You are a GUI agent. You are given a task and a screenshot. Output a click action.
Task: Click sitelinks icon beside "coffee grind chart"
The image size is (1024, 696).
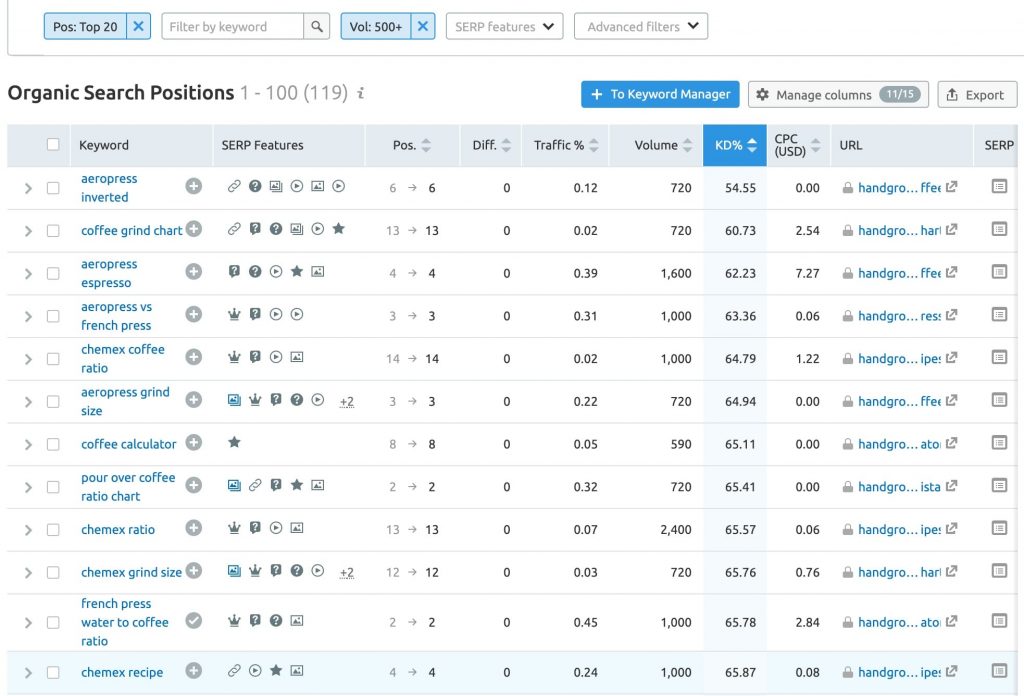(x=234, y=230)
